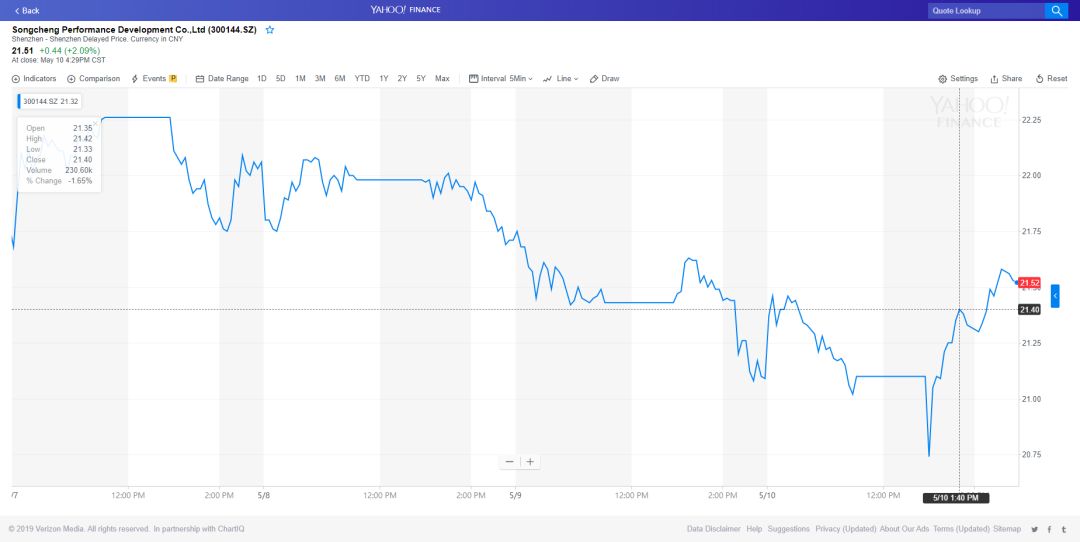Collapse side panel with blue arrow tab
Viewport: 1080px width, 542px height.
(1055, 296)
